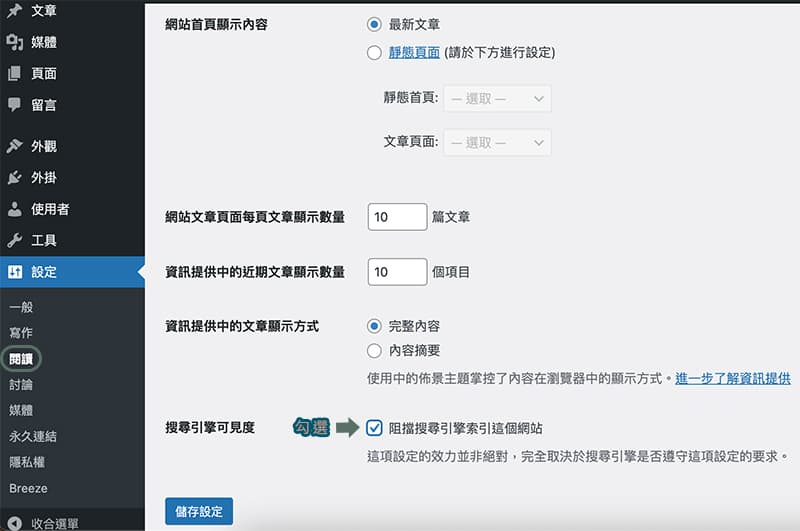The image size is (800, 531).
Task: Click the Users (使用者) person icon
Action: (14, 209)
